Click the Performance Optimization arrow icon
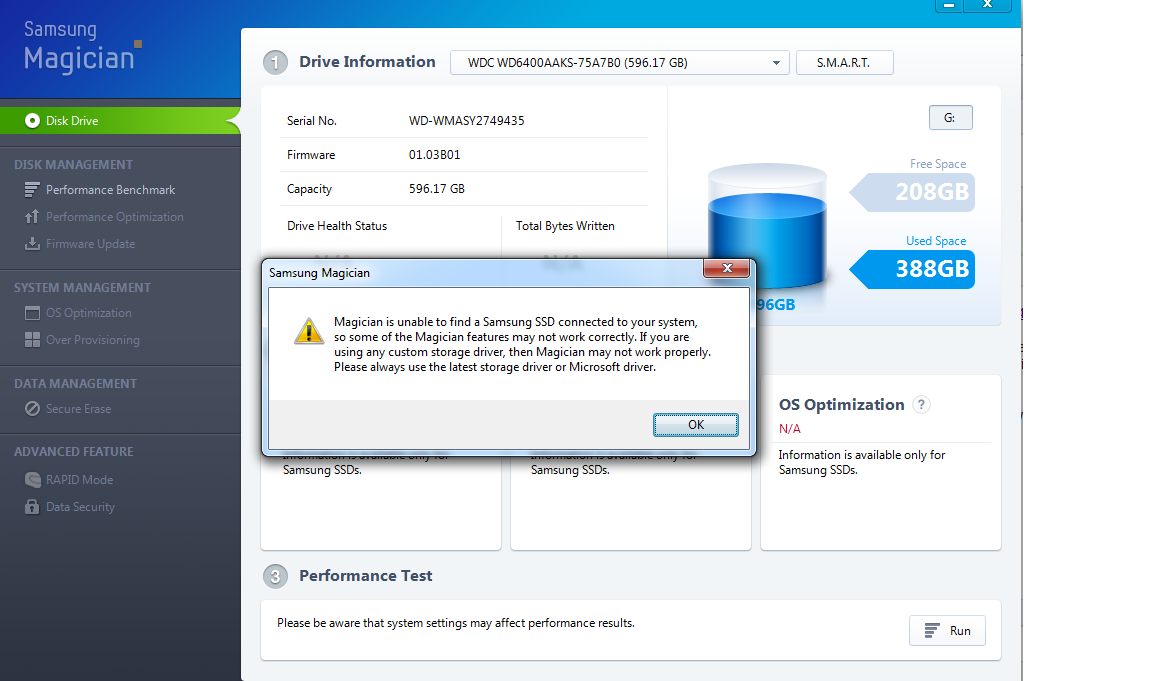1152x681 pixels. tap(32, 217)
